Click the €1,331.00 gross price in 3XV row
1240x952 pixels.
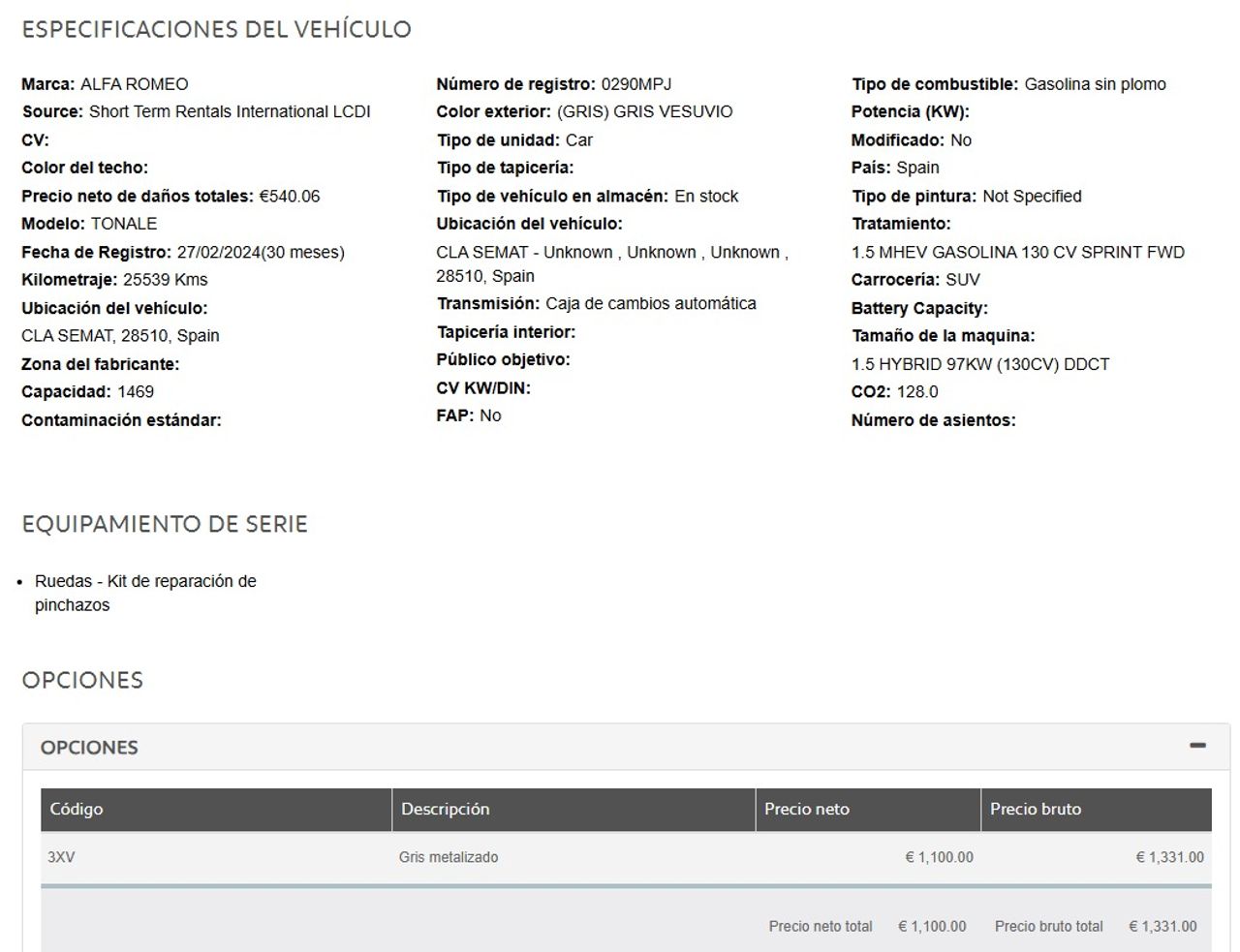pyautogui.click(x=1169, y=857)
